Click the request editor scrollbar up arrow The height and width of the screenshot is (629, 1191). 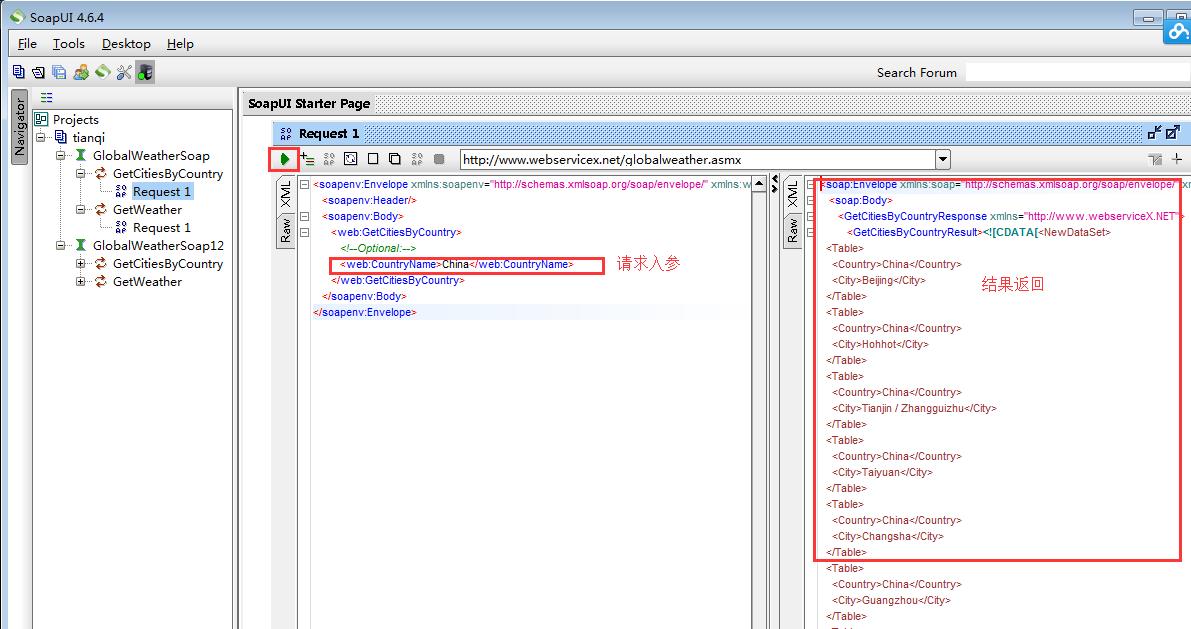tap(759, 185)
